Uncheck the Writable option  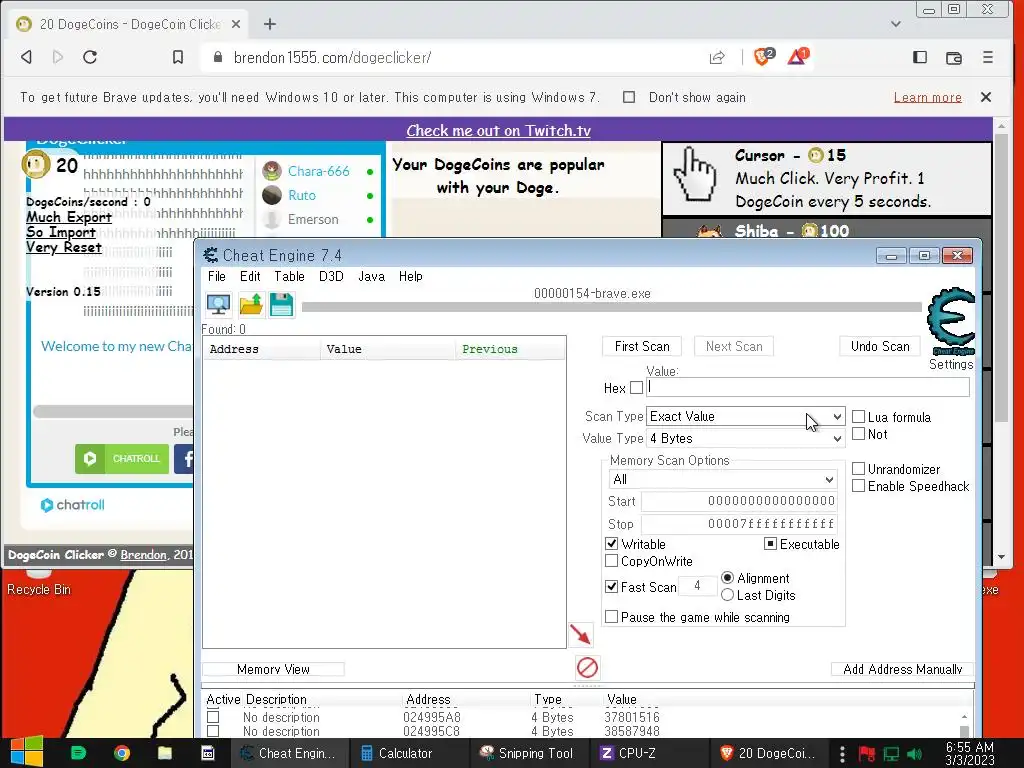pyautogui.click(x=611, y=543)
